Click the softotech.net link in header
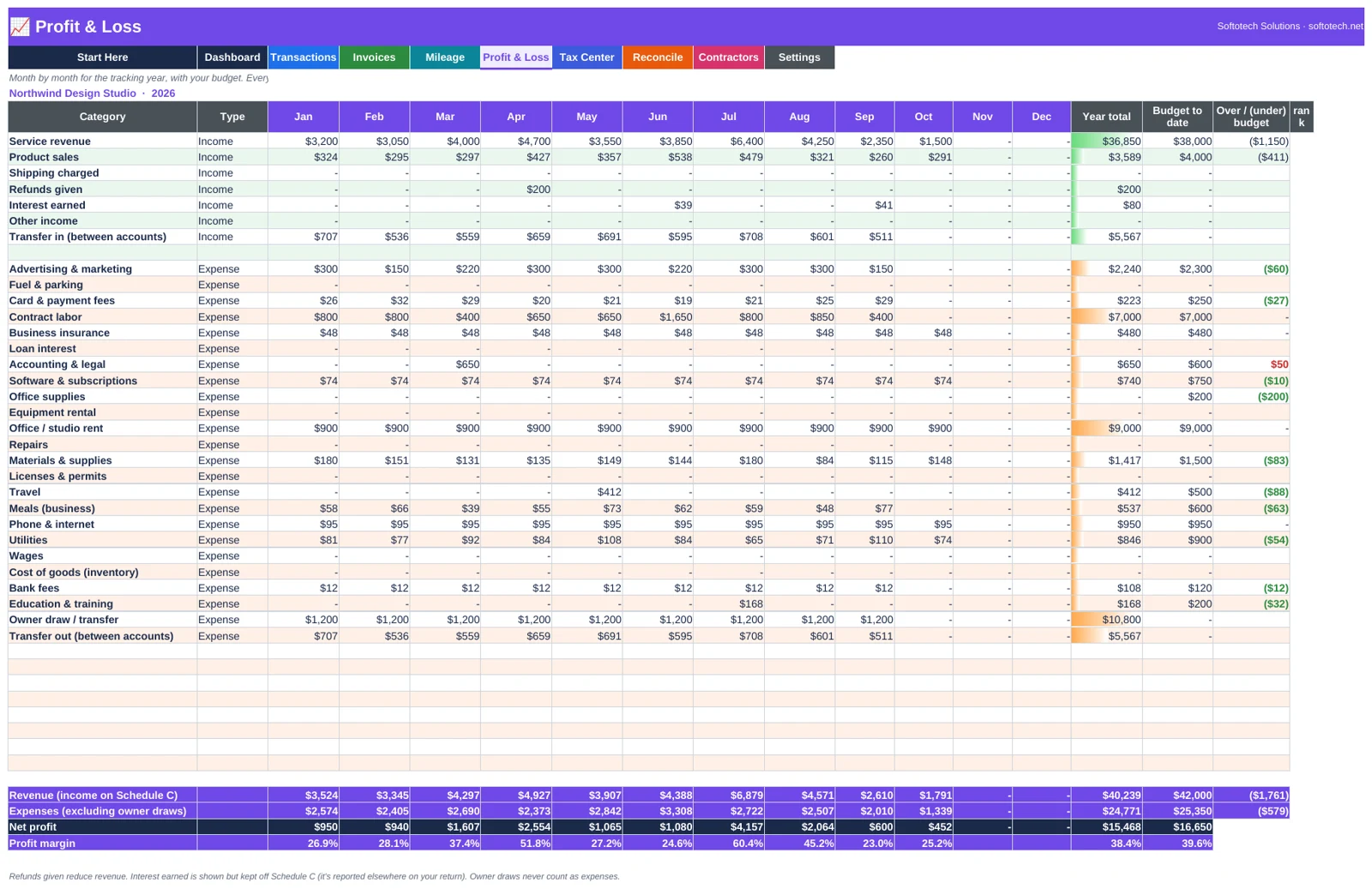Viewport: 1372px width, 889px height. 1336,27
